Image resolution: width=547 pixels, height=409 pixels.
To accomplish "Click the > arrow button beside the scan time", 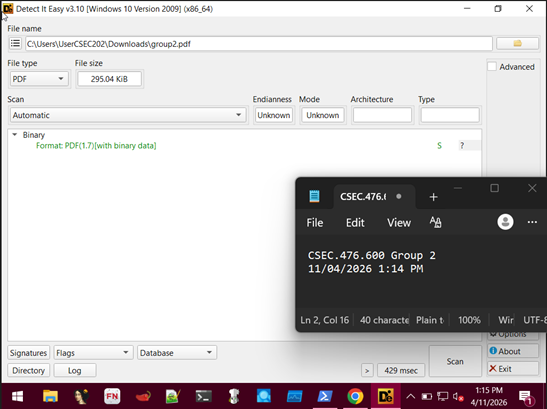I will [367, 371].
